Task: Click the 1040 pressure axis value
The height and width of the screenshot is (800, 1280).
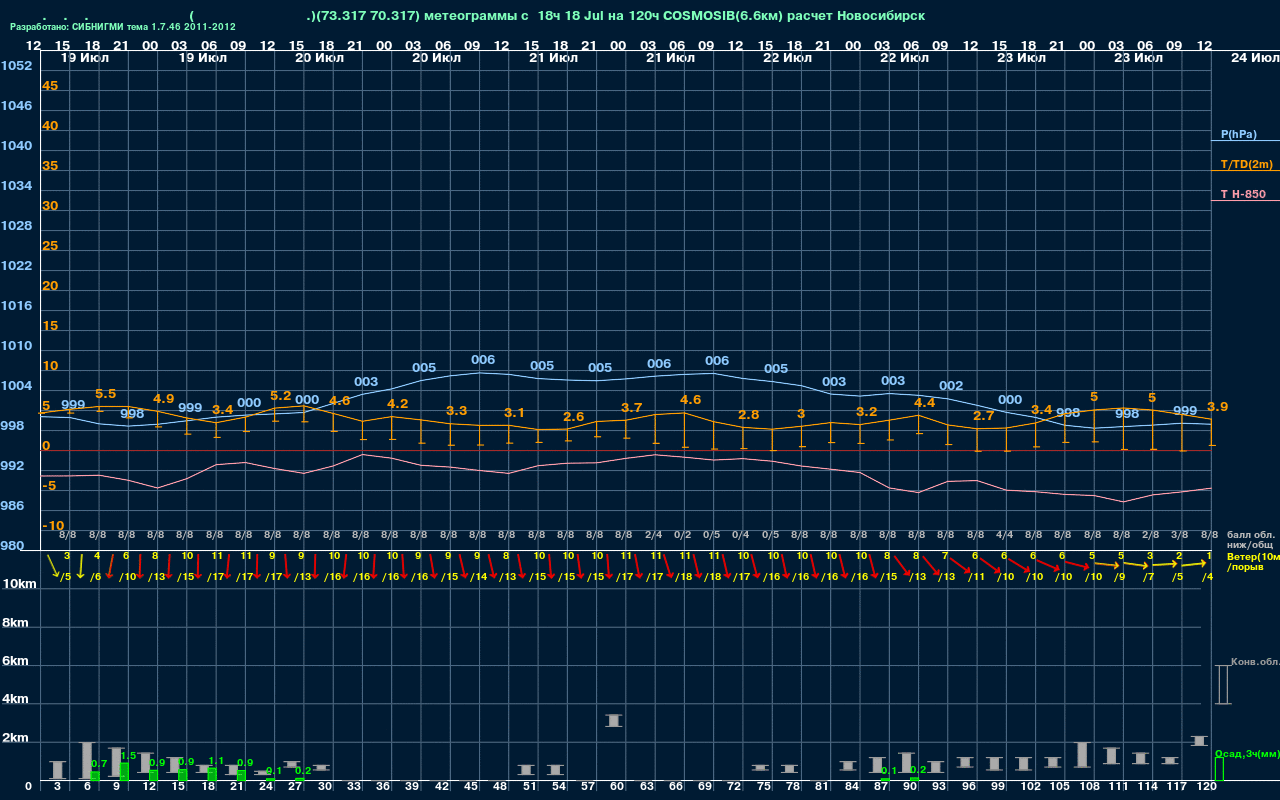Action: coord(16,146)
